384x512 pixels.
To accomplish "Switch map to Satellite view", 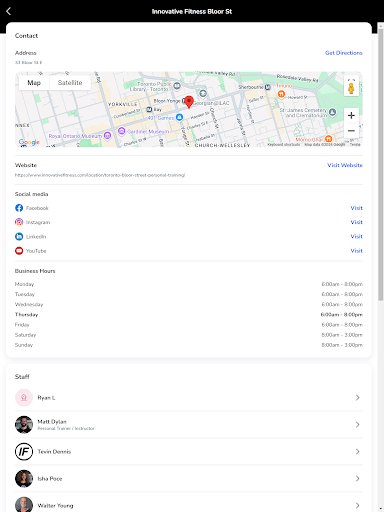I will click(70, 83).
